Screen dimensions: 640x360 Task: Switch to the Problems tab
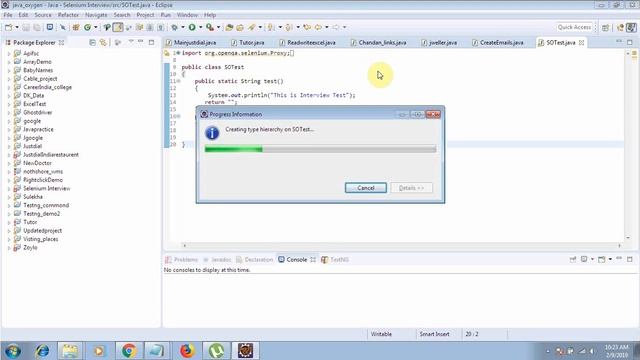click(x=182, y=260)
